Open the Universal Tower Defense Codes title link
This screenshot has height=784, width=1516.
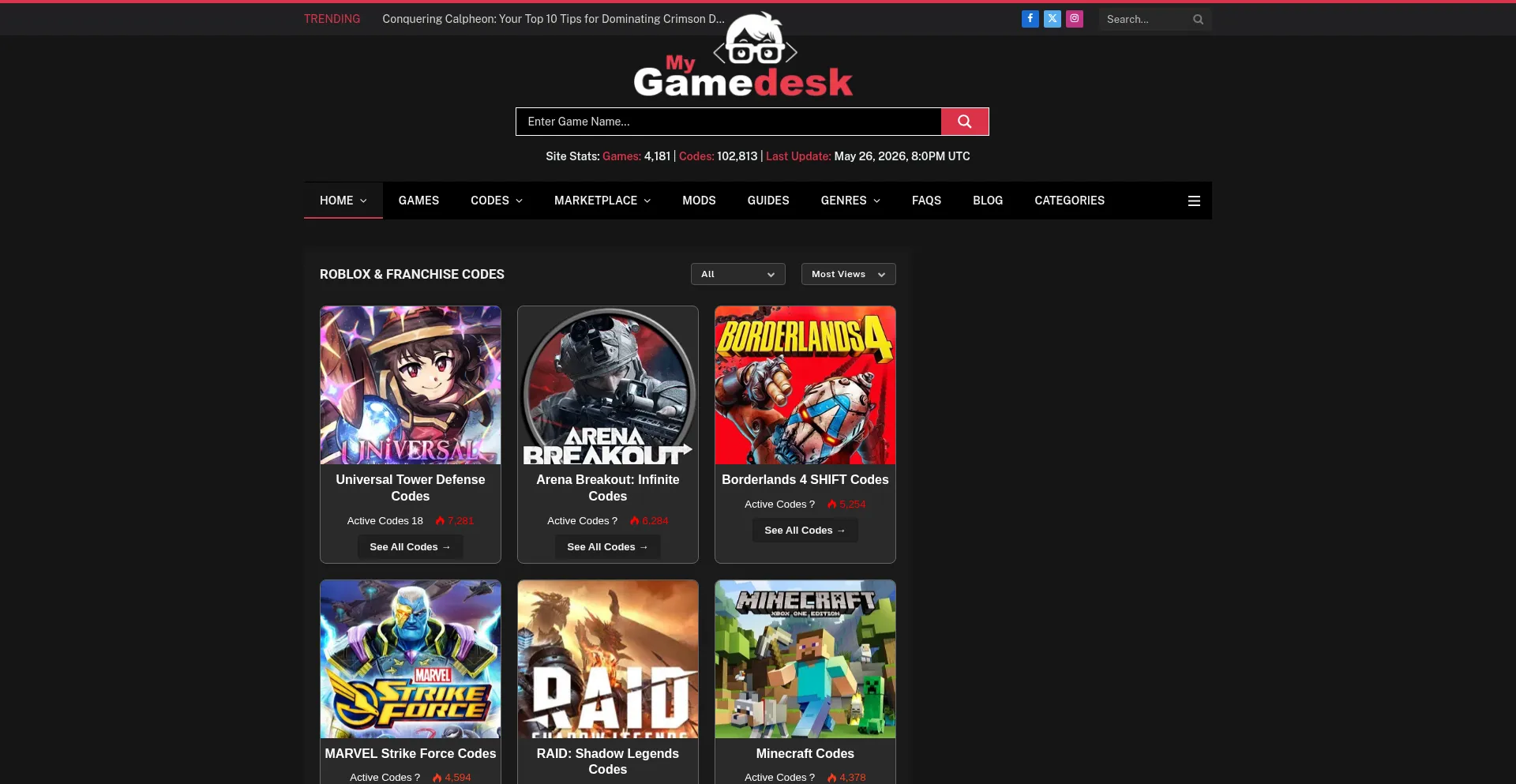pos(411,488)
